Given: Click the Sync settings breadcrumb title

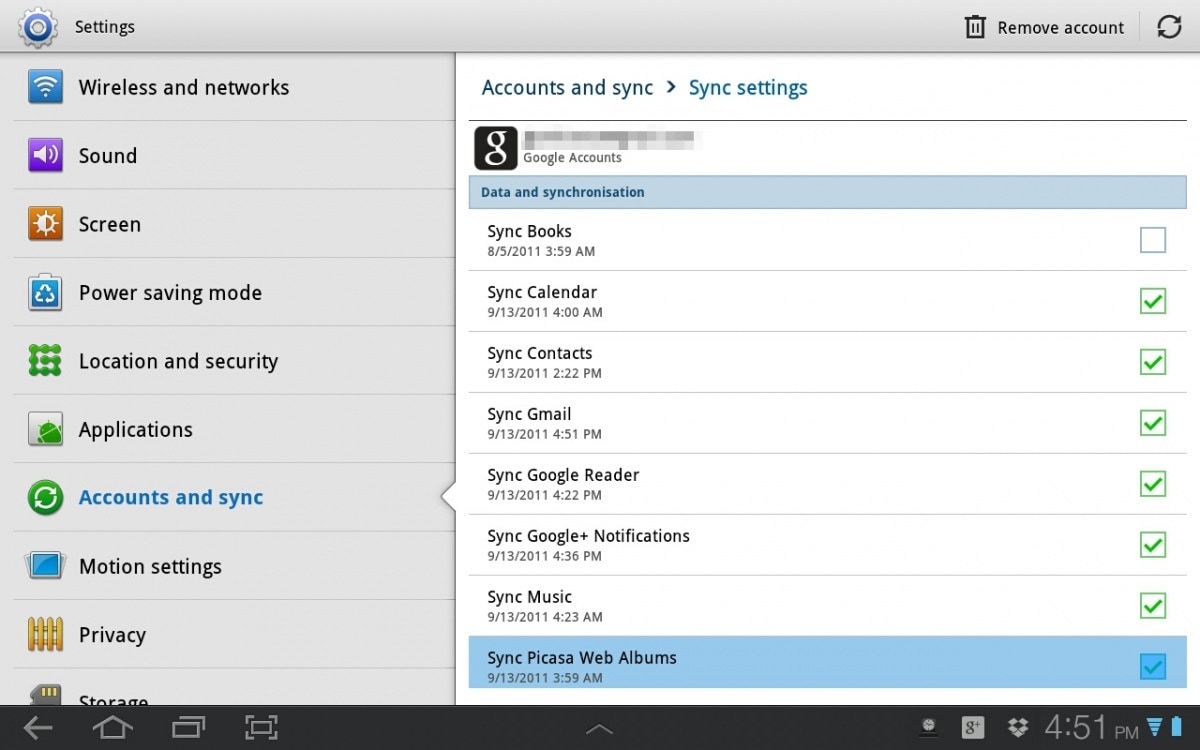Looking at the screenshot, I should 748,88.
